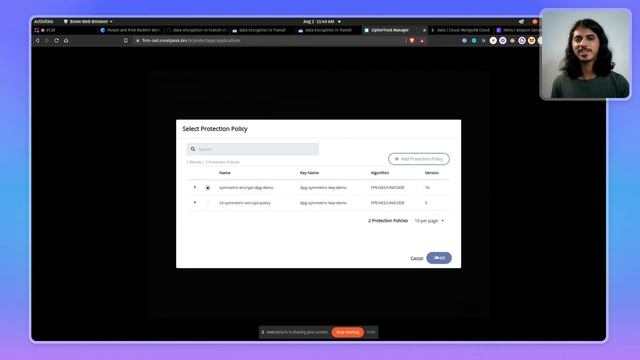640x360 pixels.
Task: Click the Brave Rewards triangle icon
Action: point(422,40)
